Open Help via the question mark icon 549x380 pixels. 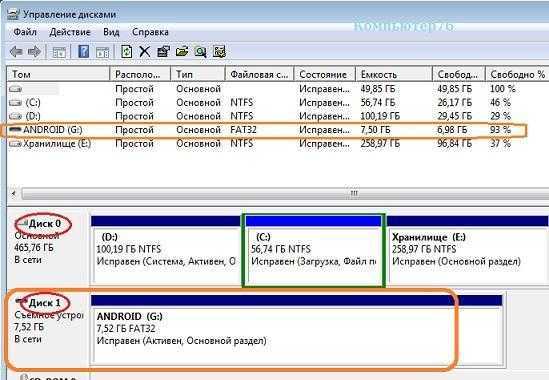click(x=83, y=52)
